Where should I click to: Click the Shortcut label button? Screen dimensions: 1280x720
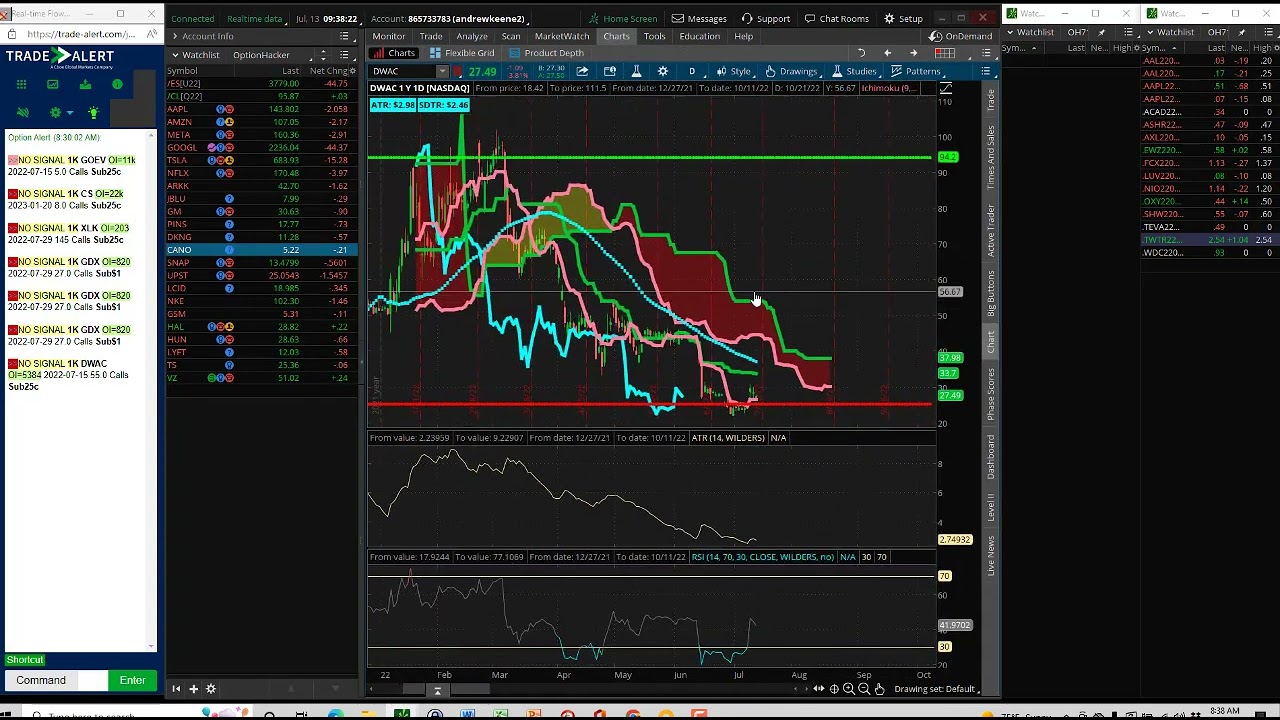pos(25,660)
